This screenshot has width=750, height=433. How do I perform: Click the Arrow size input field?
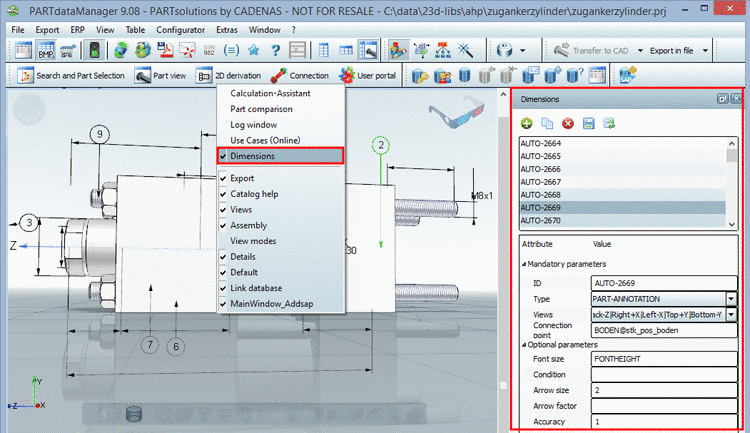664,390
